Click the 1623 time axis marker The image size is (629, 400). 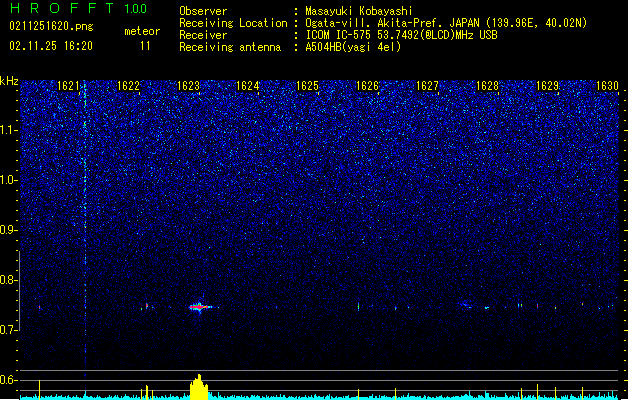[188, 86]
